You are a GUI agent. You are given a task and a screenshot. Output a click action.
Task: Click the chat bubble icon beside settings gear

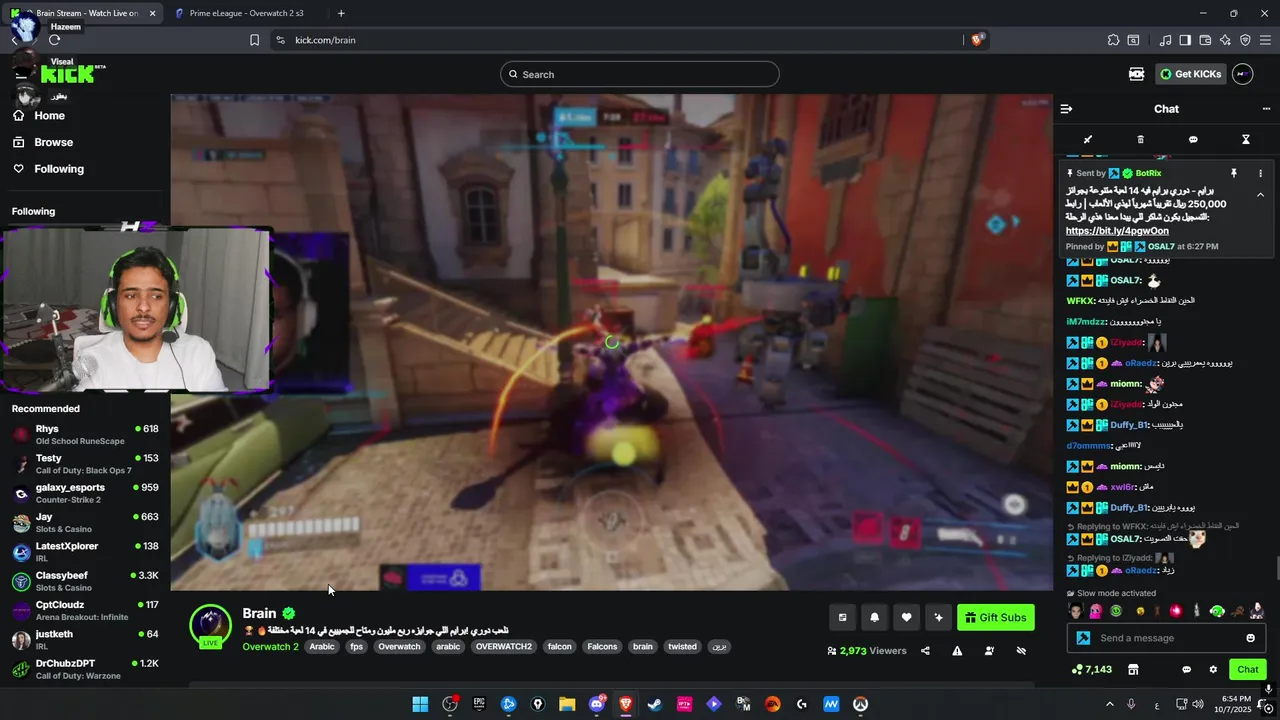pyautogui.click(x=1187, y=669)
